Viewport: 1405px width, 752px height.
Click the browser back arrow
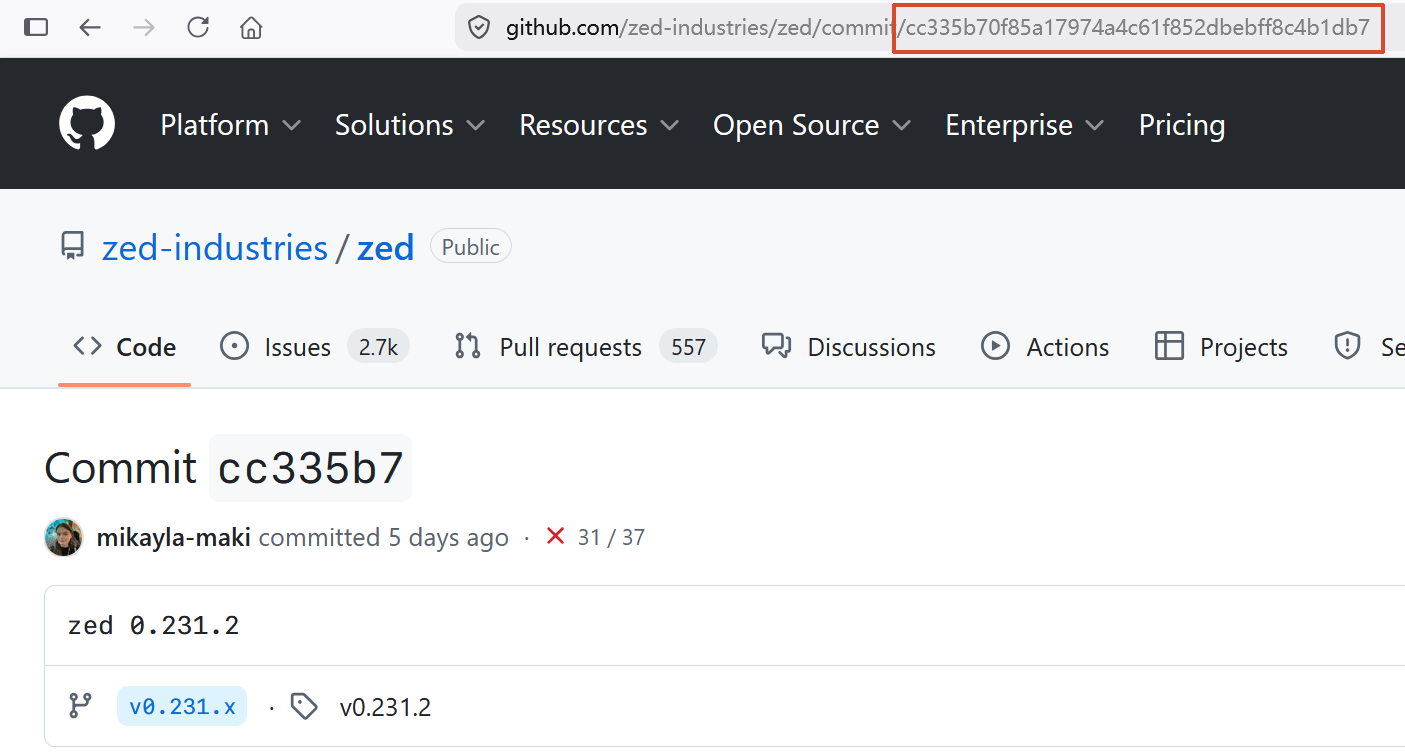[90, 27]
